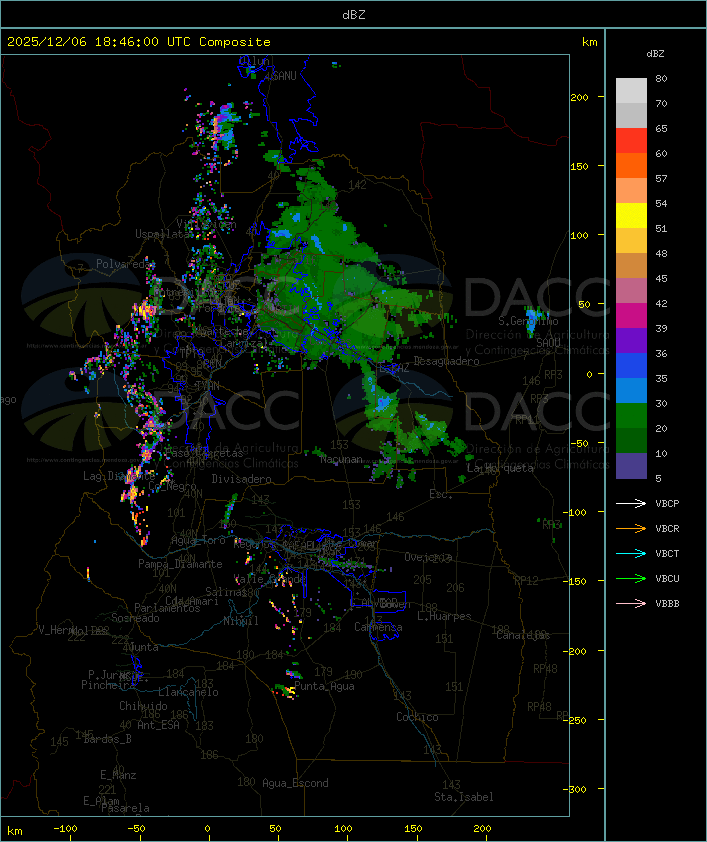This screenshot has width=707, height=842.
Task: Click the km label at bottom-left corner
Action: 14,831
